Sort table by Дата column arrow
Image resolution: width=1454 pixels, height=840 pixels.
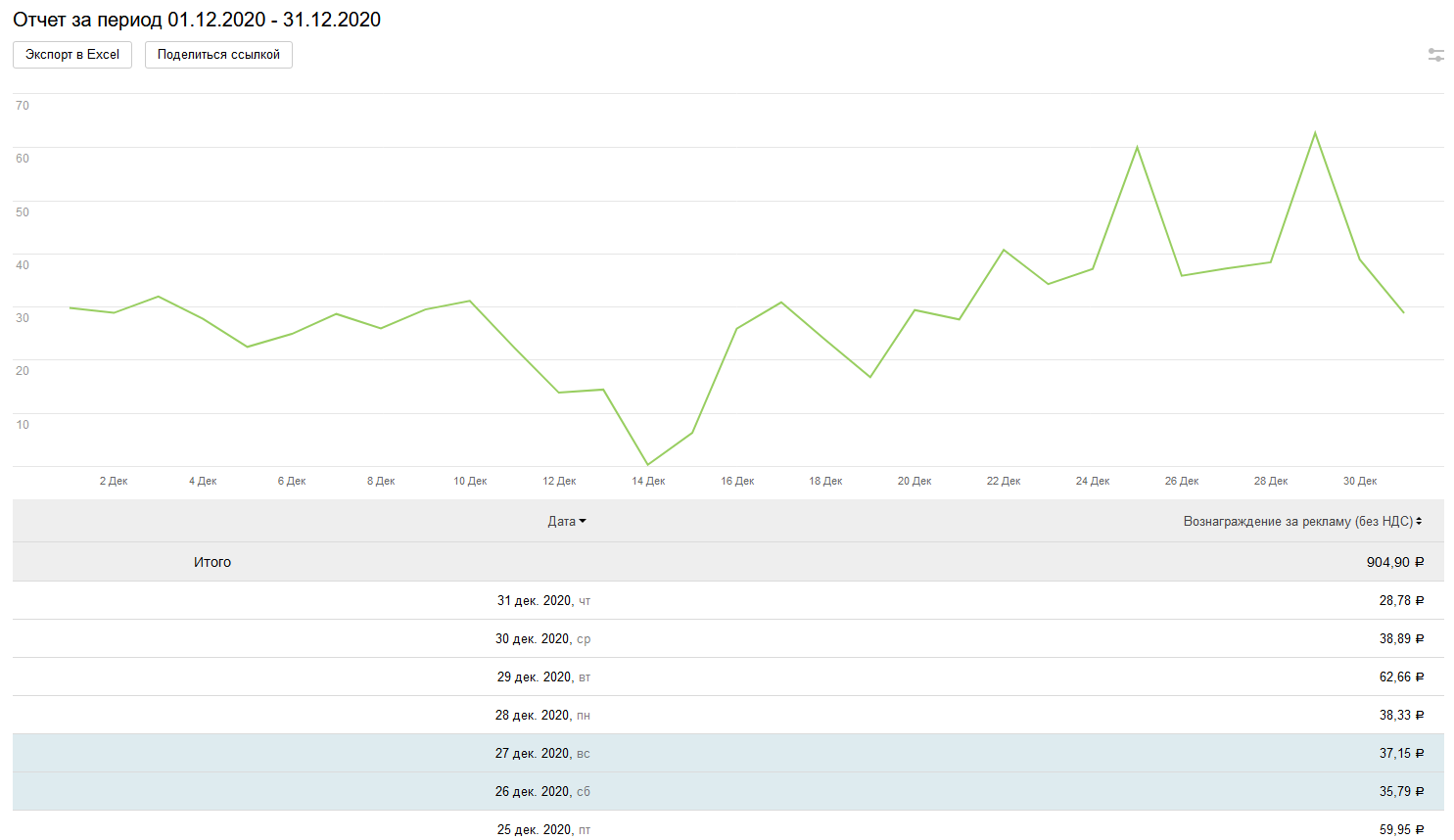tap(583, 522)
